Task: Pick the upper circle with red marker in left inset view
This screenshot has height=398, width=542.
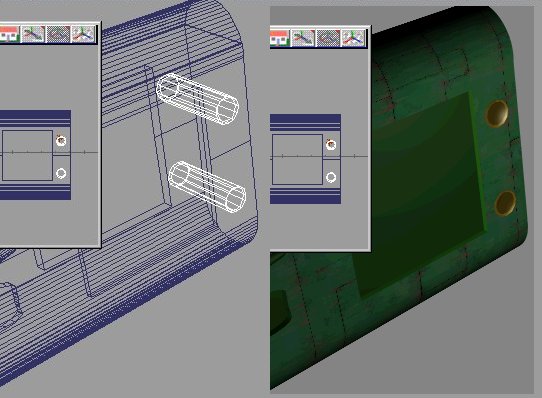Action: 61,141
